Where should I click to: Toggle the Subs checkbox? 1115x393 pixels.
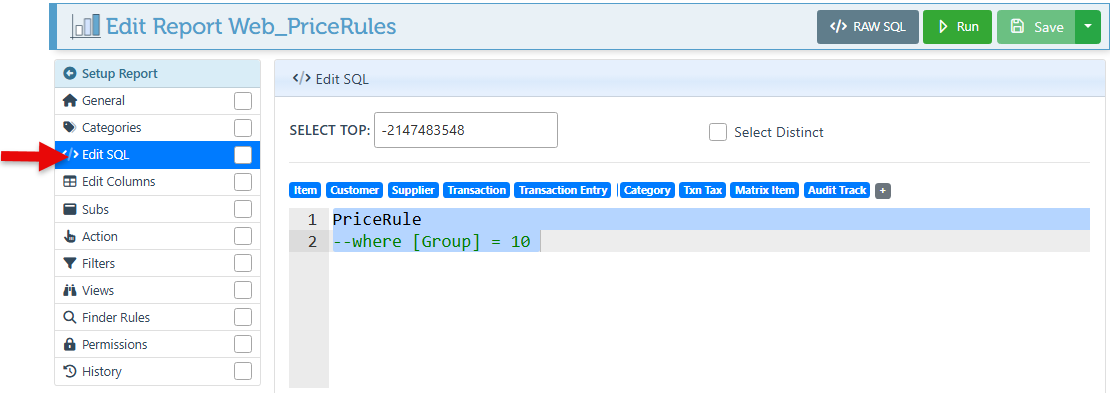click(x=243, y=209)
